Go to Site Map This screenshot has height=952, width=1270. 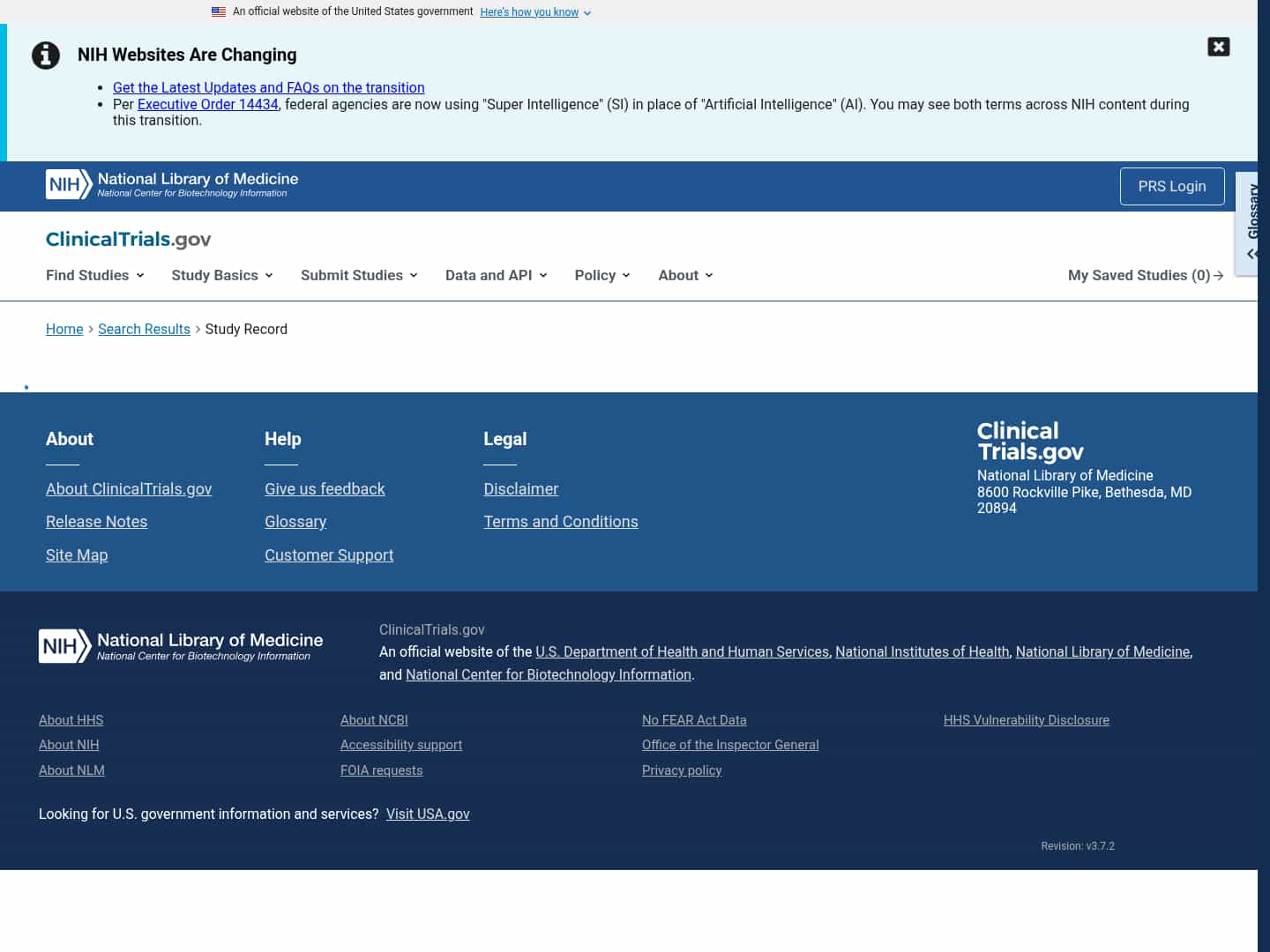tap(77, 555)
